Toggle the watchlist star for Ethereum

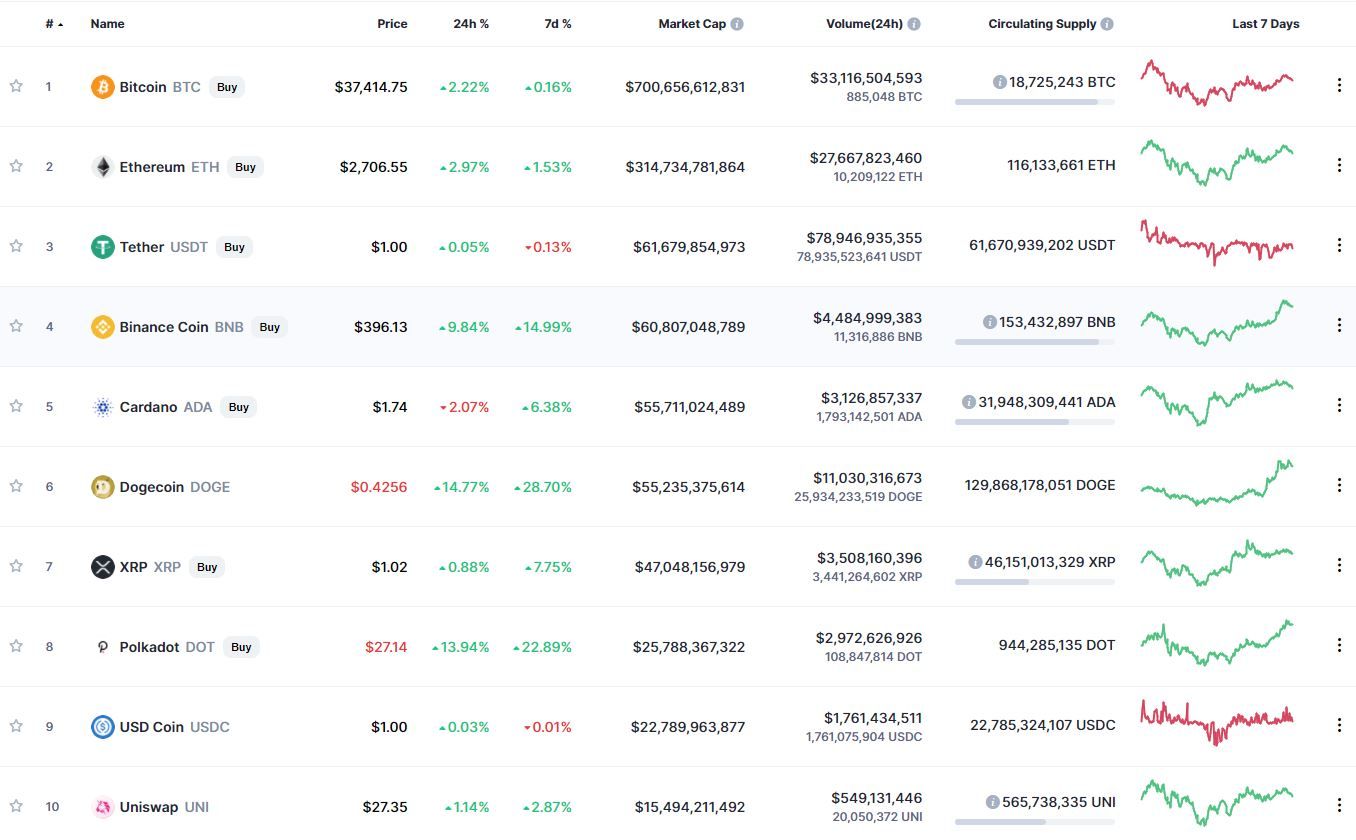point(16,166)
